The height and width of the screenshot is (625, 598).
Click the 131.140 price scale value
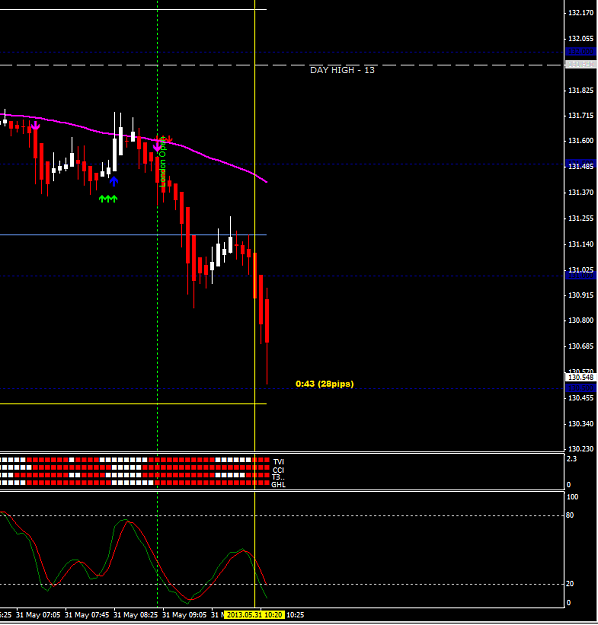581,244
